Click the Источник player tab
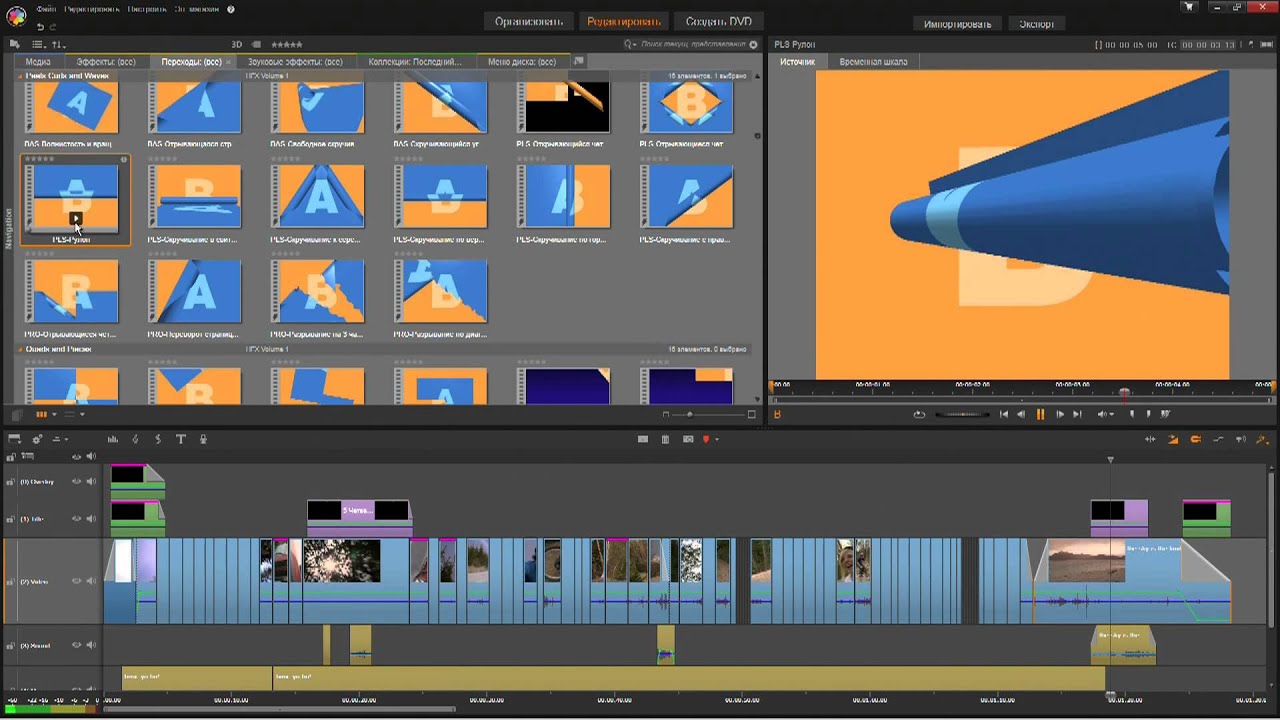Viewport: 1280px width, 720px height. pyautogui.click(x=798, y=61)
